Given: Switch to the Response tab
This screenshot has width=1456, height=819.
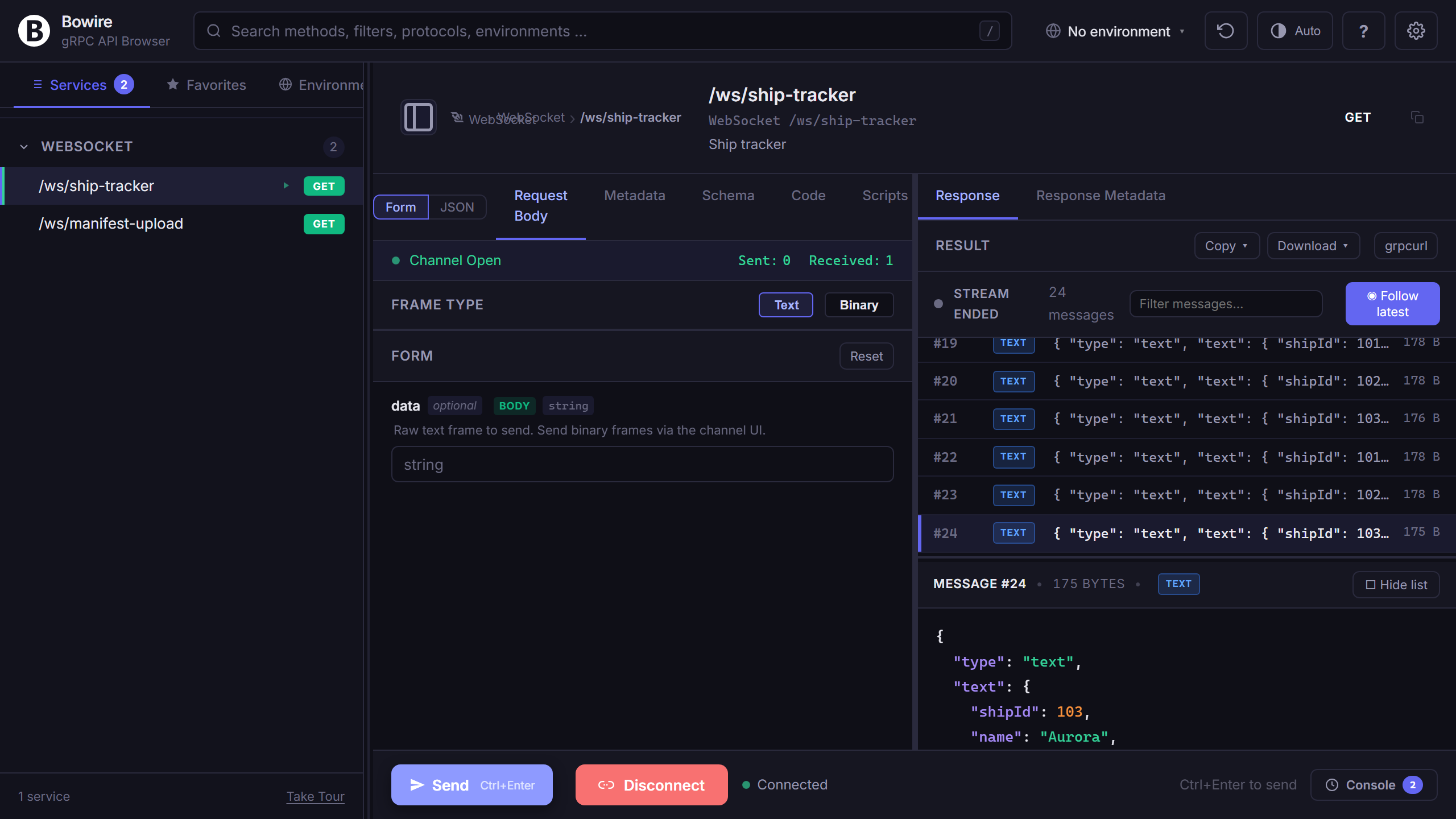Looking at the screenshot, I should coord(967,195).
